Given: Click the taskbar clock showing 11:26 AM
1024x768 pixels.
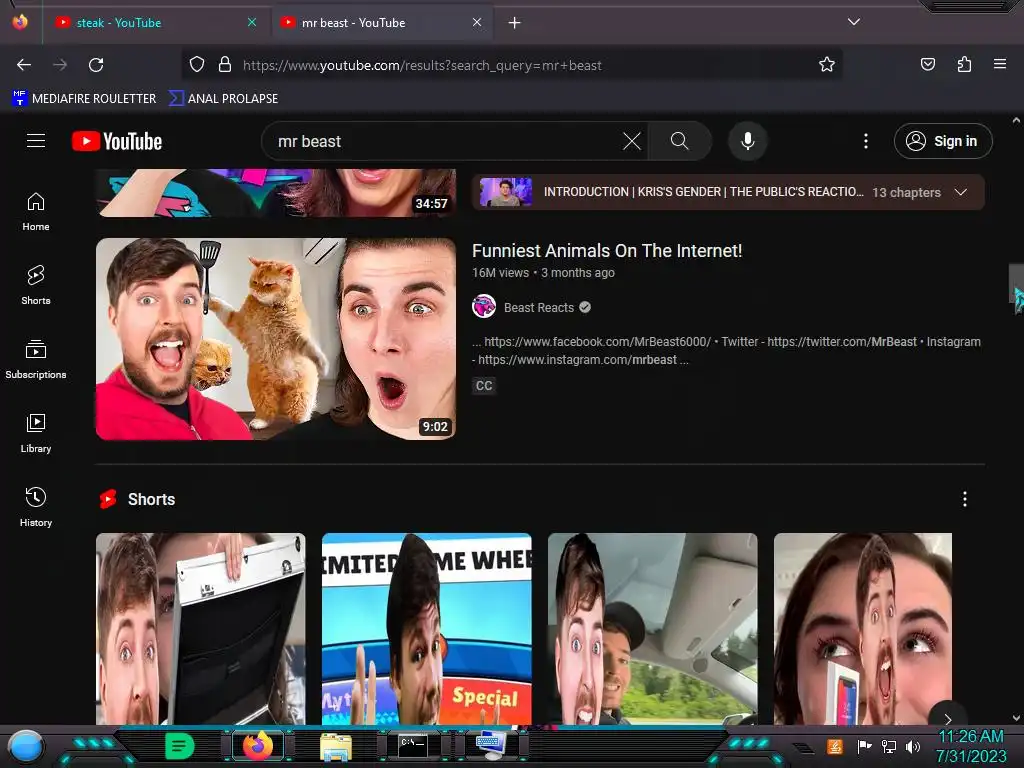Looking at the screenshot, I should [970, 737].
